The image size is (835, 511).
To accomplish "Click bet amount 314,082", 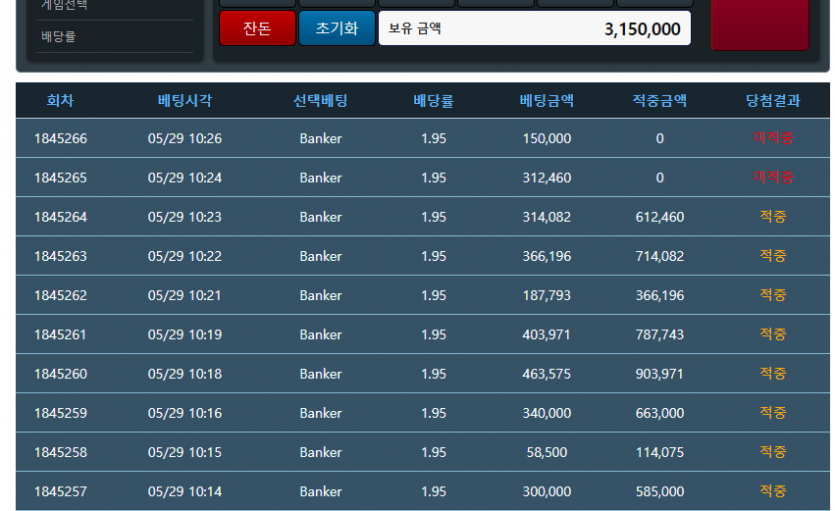I will point(547,217).
